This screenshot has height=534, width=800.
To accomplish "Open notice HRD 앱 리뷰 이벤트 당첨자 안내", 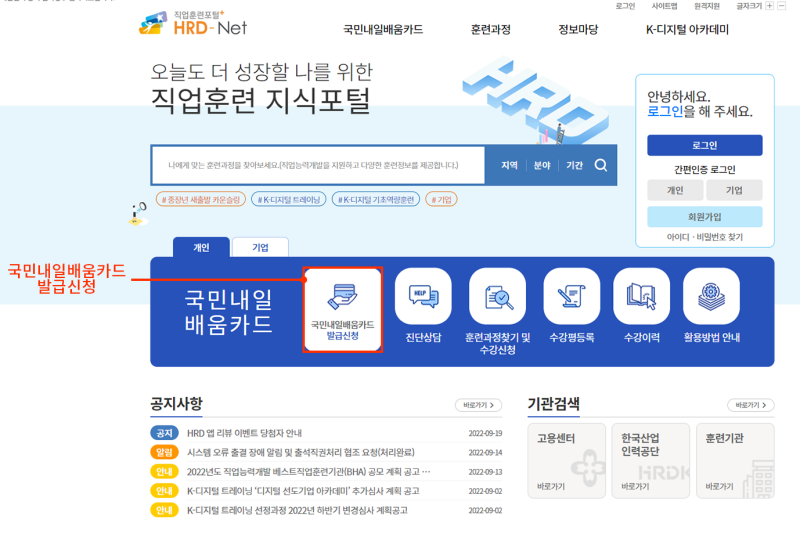I will click(x=244, y=433).
